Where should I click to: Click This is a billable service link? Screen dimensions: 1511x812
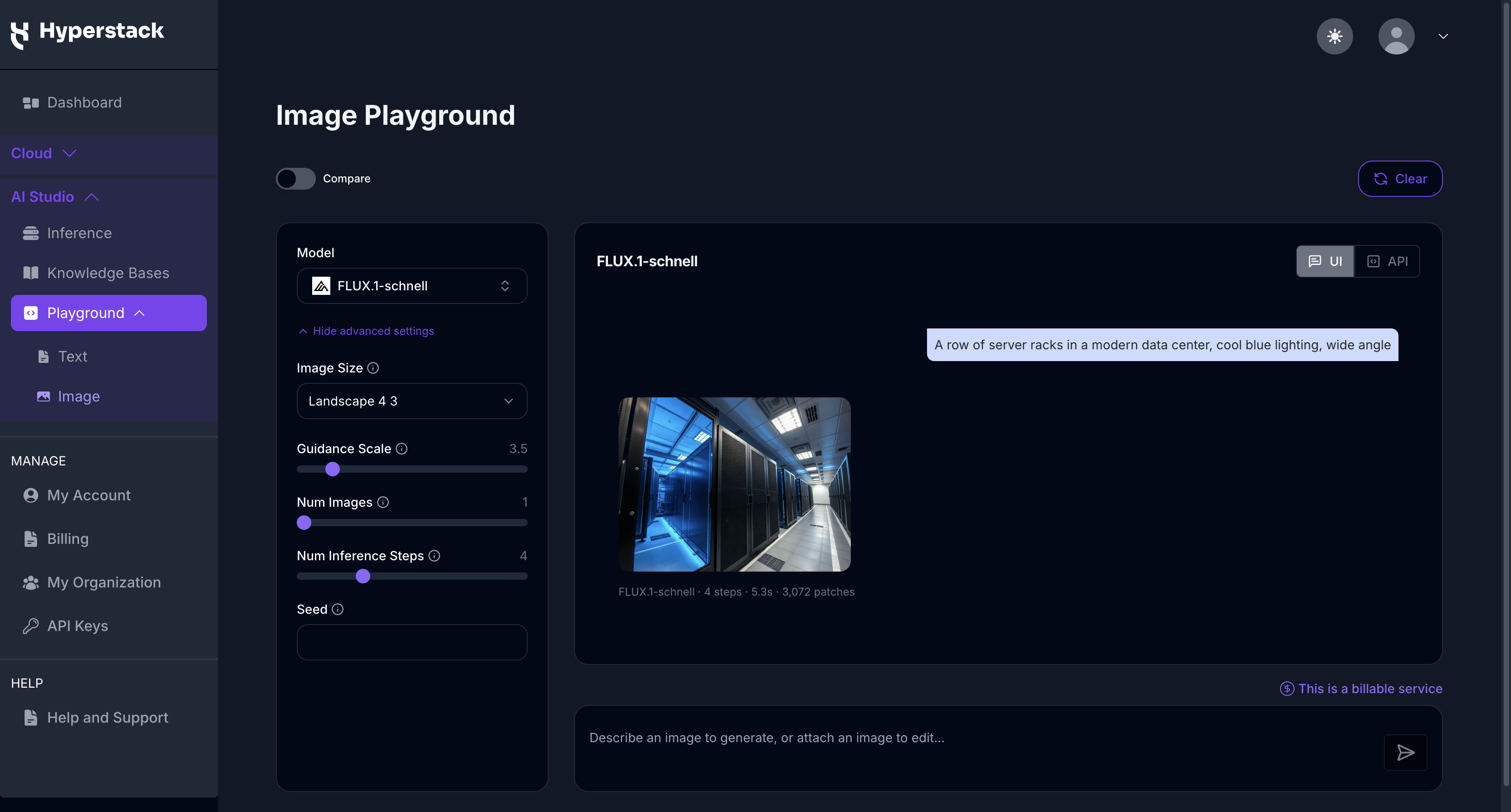[x=1370, y=688]
